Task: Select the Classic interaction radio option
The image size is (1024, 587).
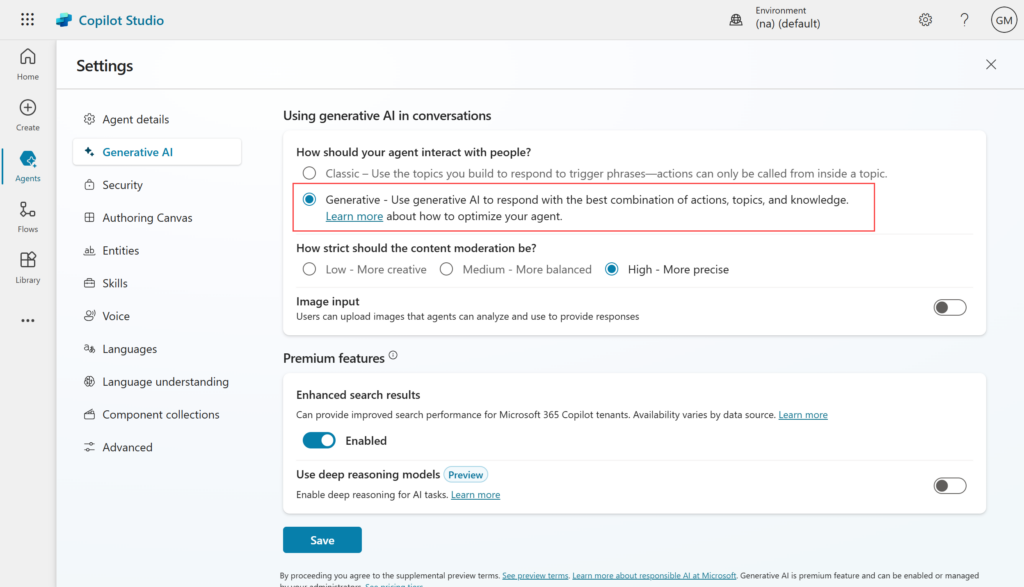Action: click(309, 174)
